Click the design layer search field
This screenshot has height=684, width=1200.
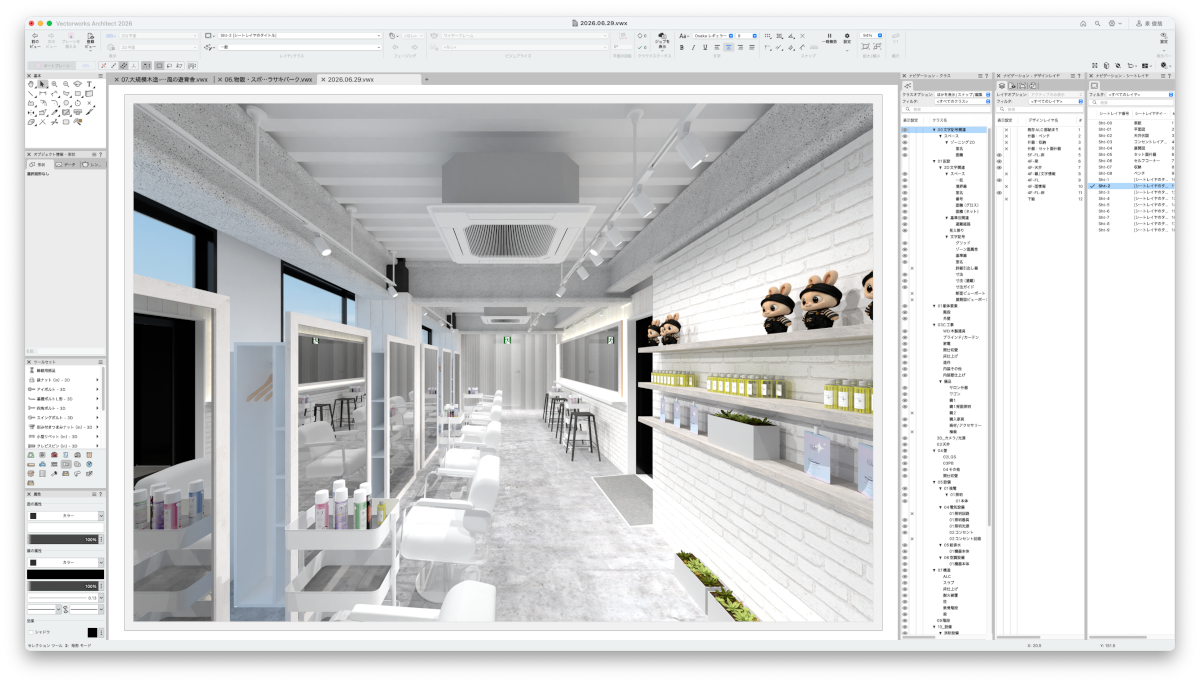tap(1041, 109)
